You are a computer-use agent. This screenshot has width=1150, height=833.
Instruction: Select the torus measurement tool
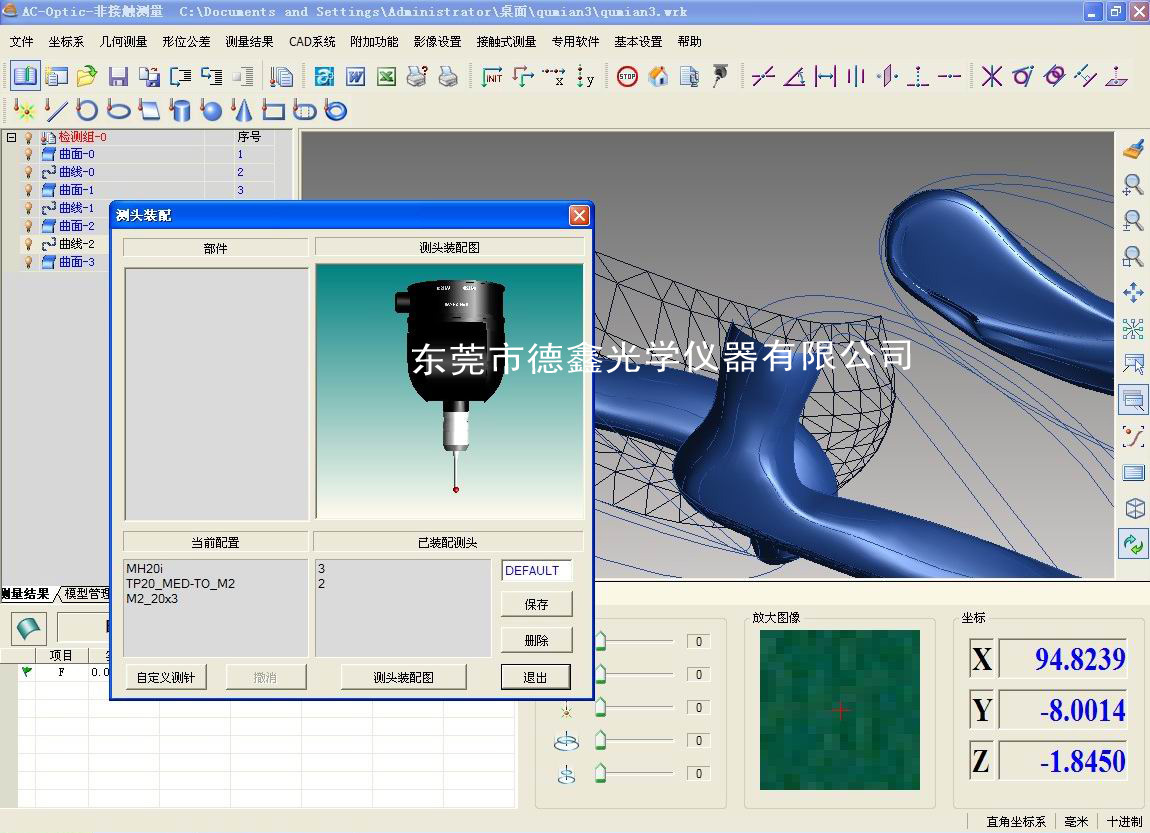click(x=336, y=110)
